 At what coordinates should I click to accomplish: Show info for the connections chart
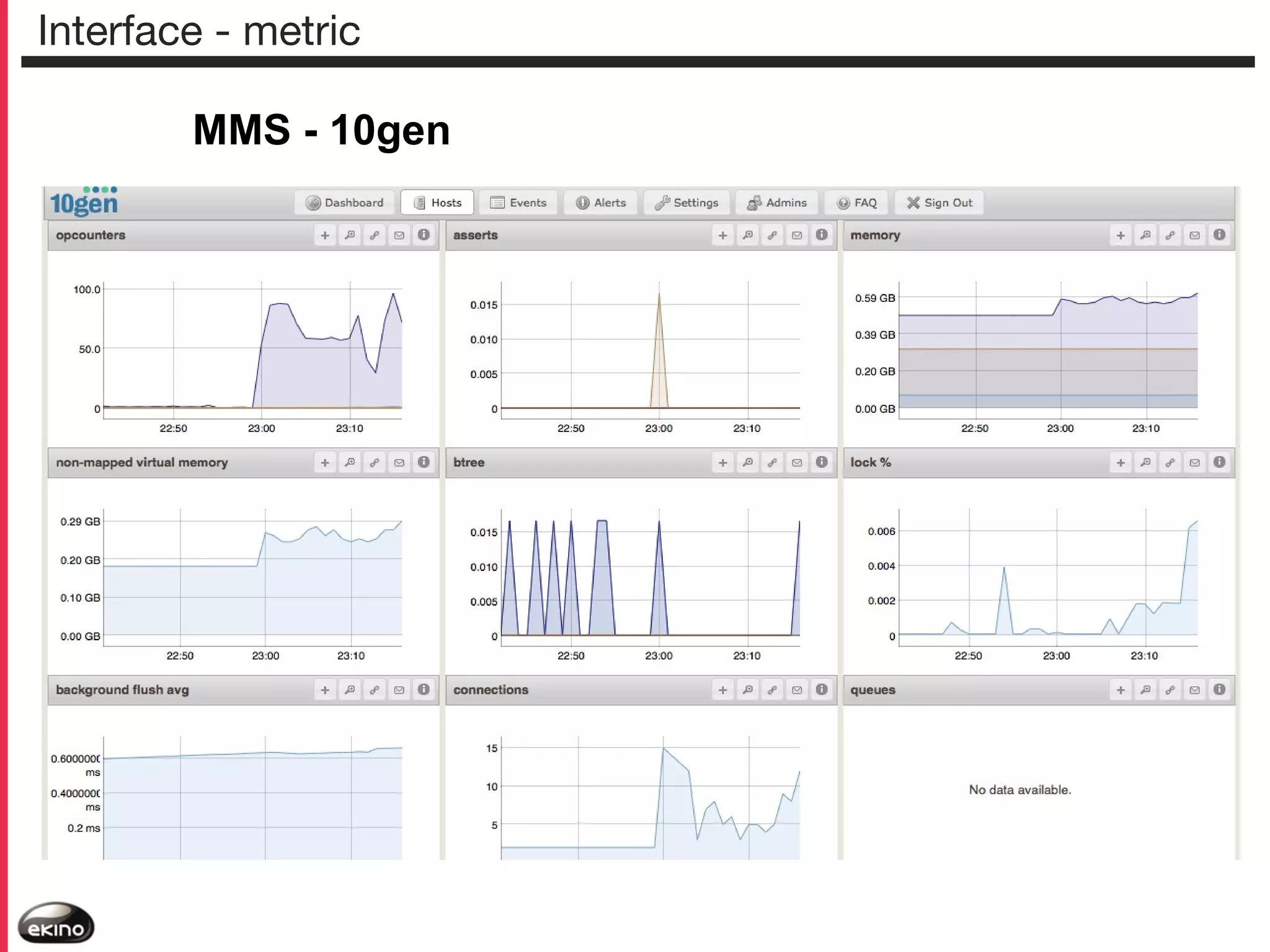(822, 690)
